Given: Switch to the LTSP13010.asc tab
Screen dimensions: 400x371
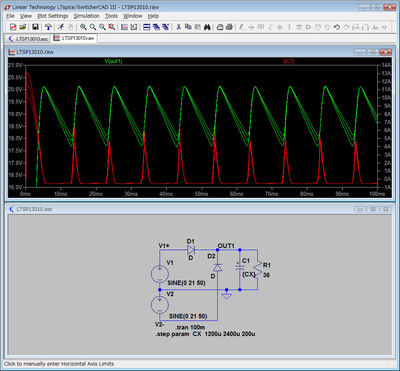Looking at the screenshot, I should [28, 39].
